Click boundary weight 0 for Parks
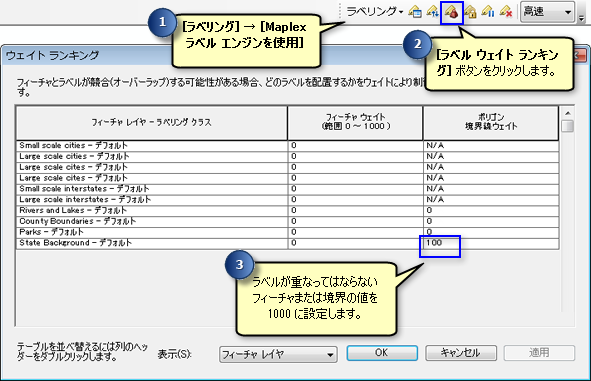Image resolution: width=591 pixels, height=381 pixels. tap(491, 233)
